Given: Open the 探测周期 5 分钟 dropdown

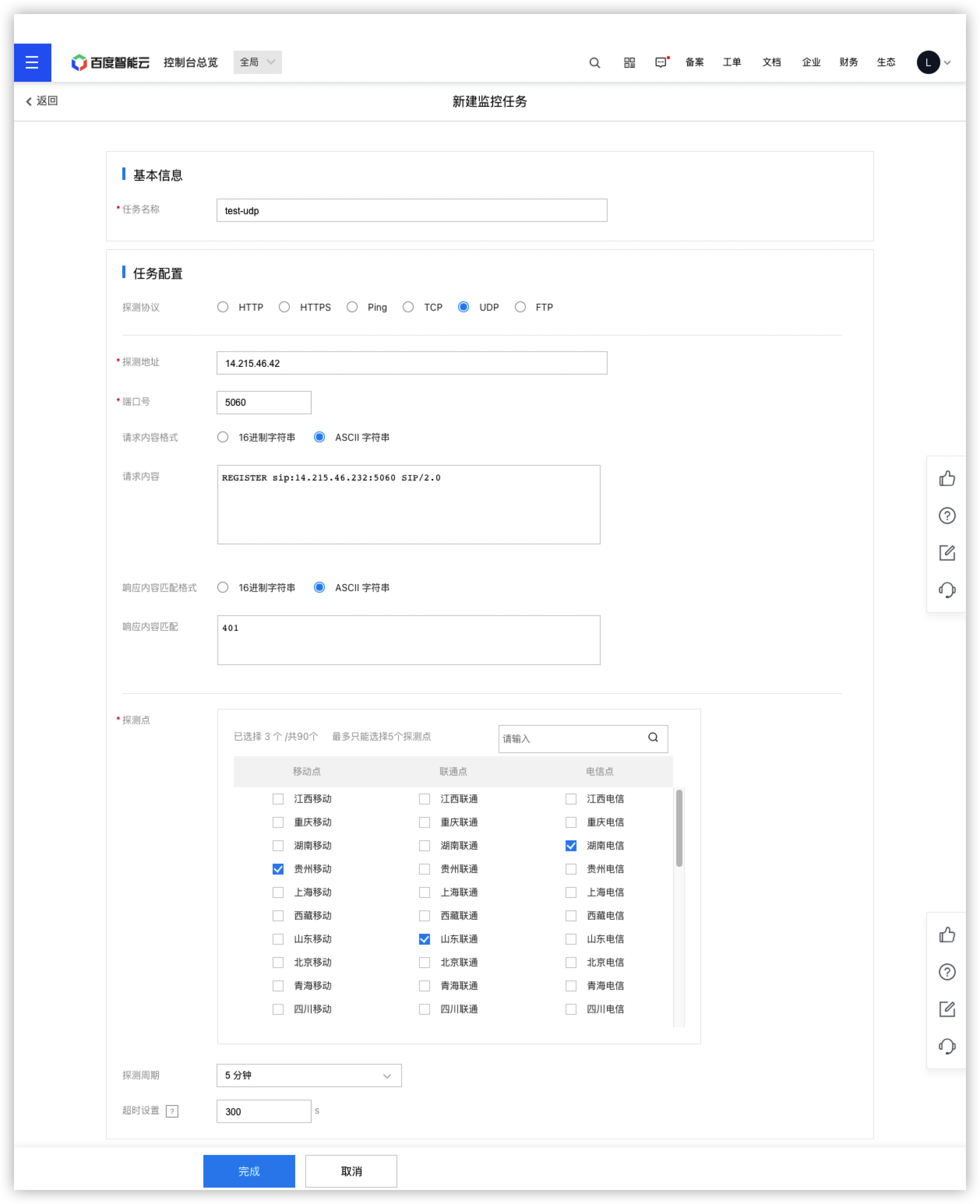Looking at the screenshot, I should click(x=309, y=1075).
